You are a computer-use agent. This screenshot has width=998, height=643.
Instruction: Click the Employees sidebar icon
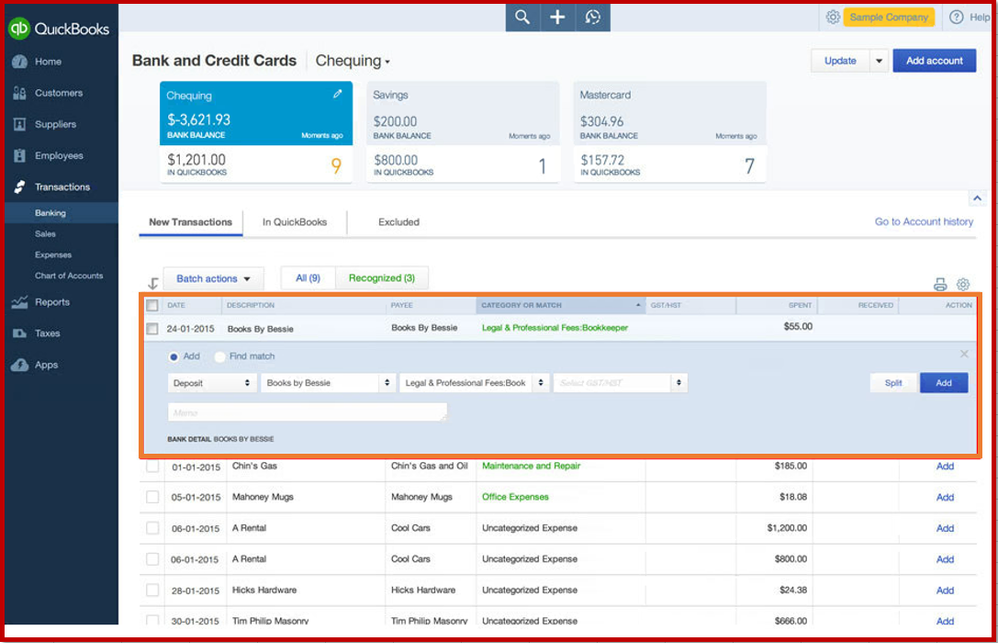pyautogui.click(x=20, y=155)
